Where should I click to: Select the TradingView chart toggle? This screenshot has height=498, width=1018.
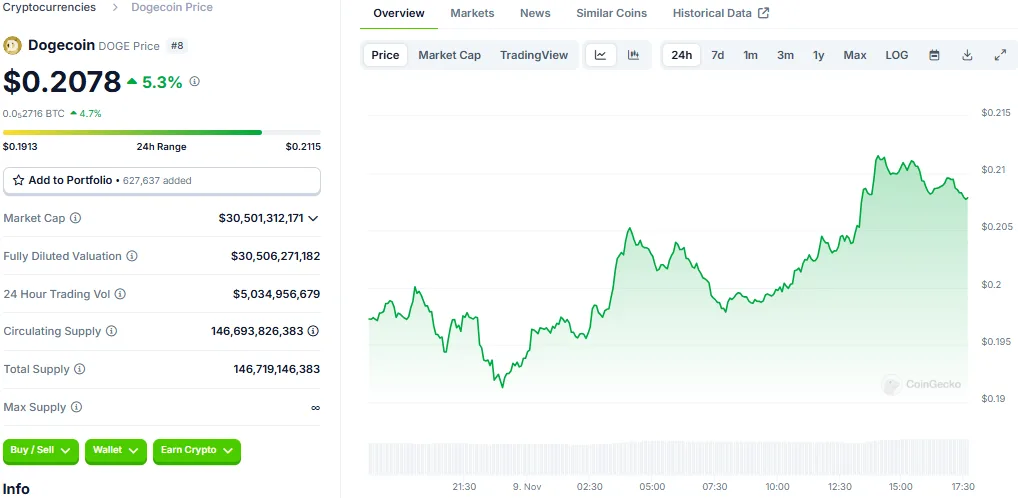534,55
